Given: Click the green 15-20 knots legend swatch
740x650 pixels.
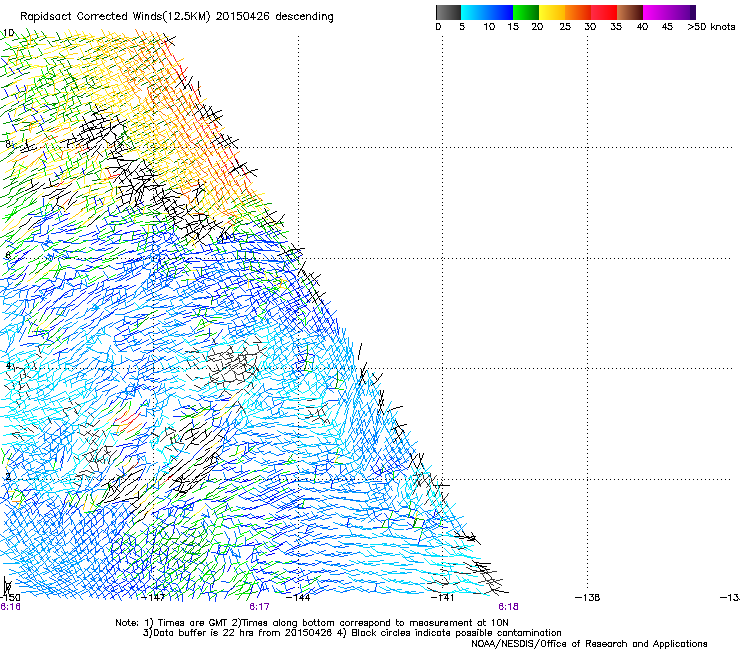Looking at the screenshot, I should [x=526, y=12].
